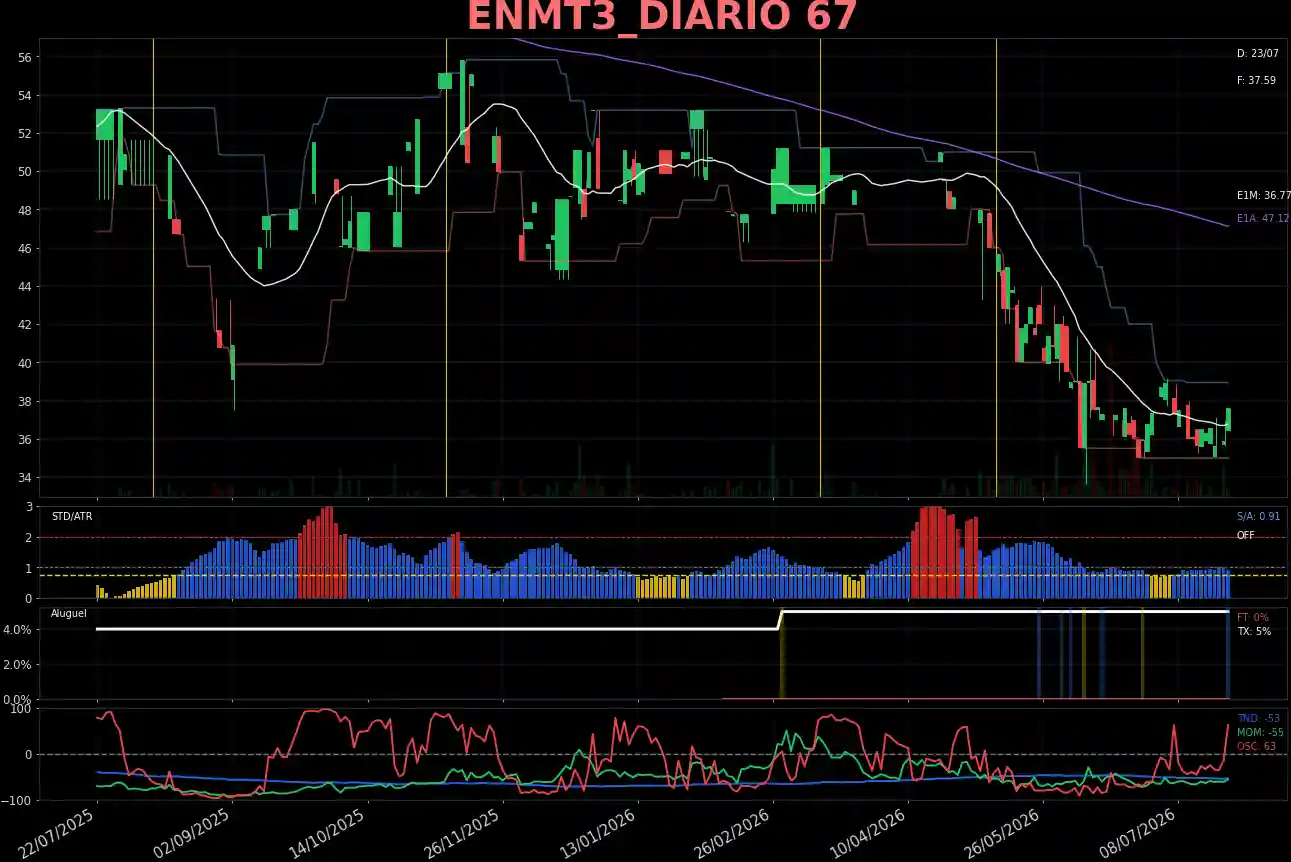
Task: Click the 52 price axis label
Action: [x=24, y=134]
